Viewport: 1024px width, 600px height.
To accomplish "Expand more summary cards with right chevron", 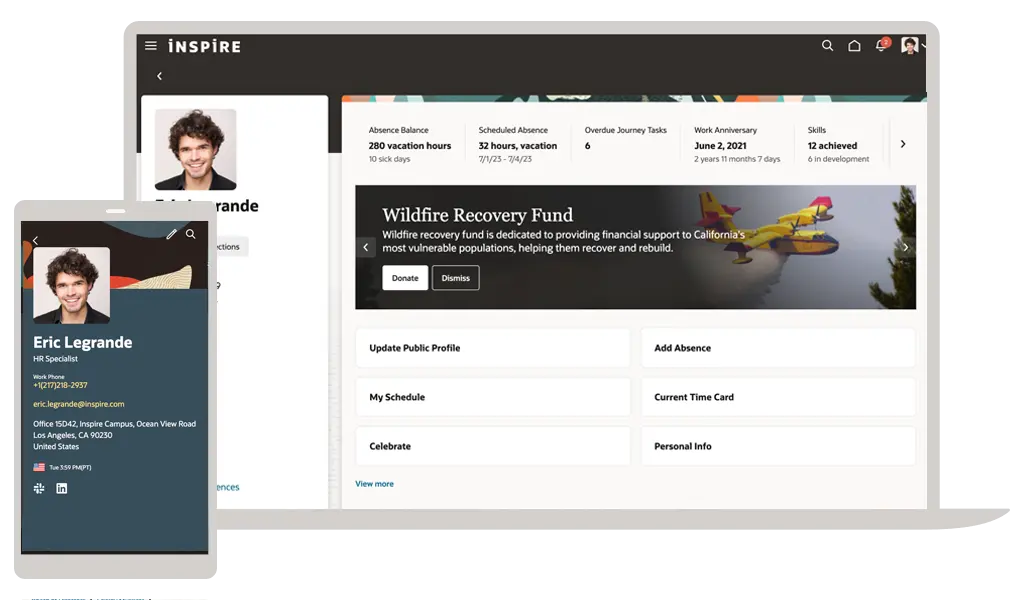I will pyautogui.click(x=903, y=144).
